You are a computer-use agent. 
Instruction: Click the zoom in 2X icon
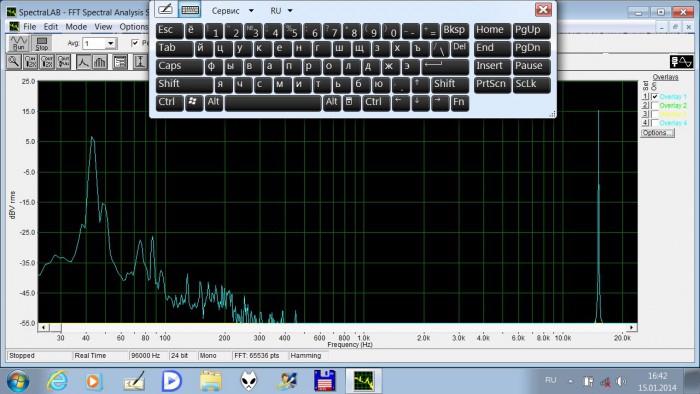tap(30, 62)
